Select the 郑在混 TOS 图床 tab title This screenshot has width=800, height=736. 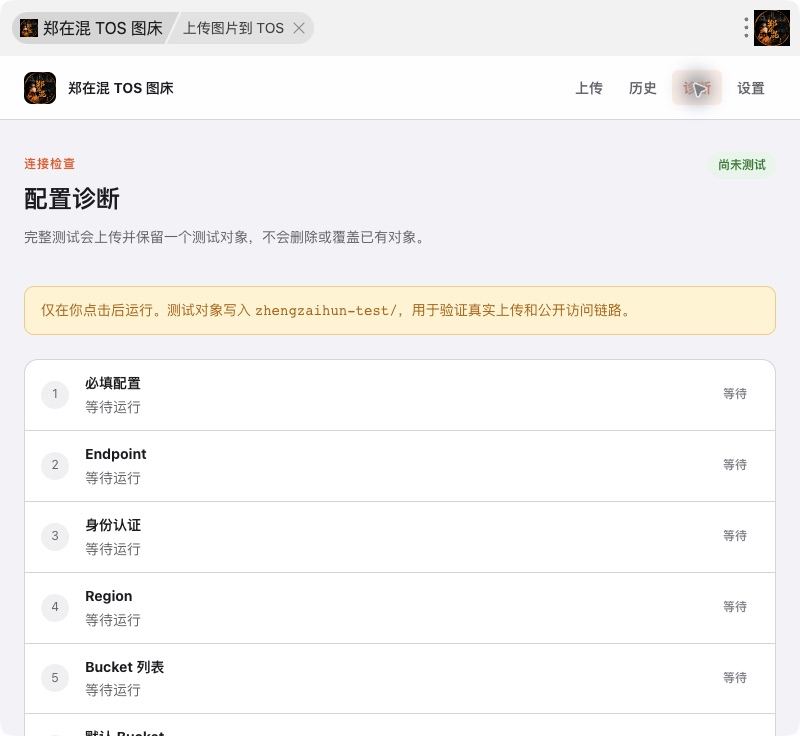[103, 28]
